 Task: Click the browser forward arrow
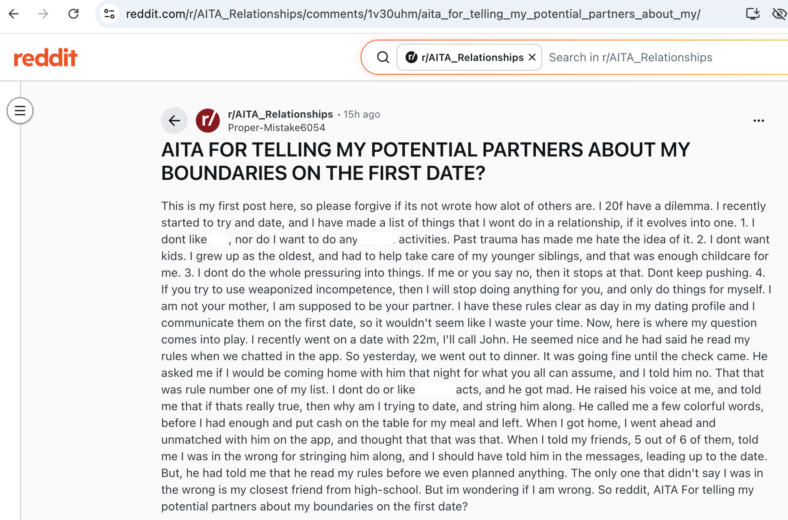(x=44, y=14)
